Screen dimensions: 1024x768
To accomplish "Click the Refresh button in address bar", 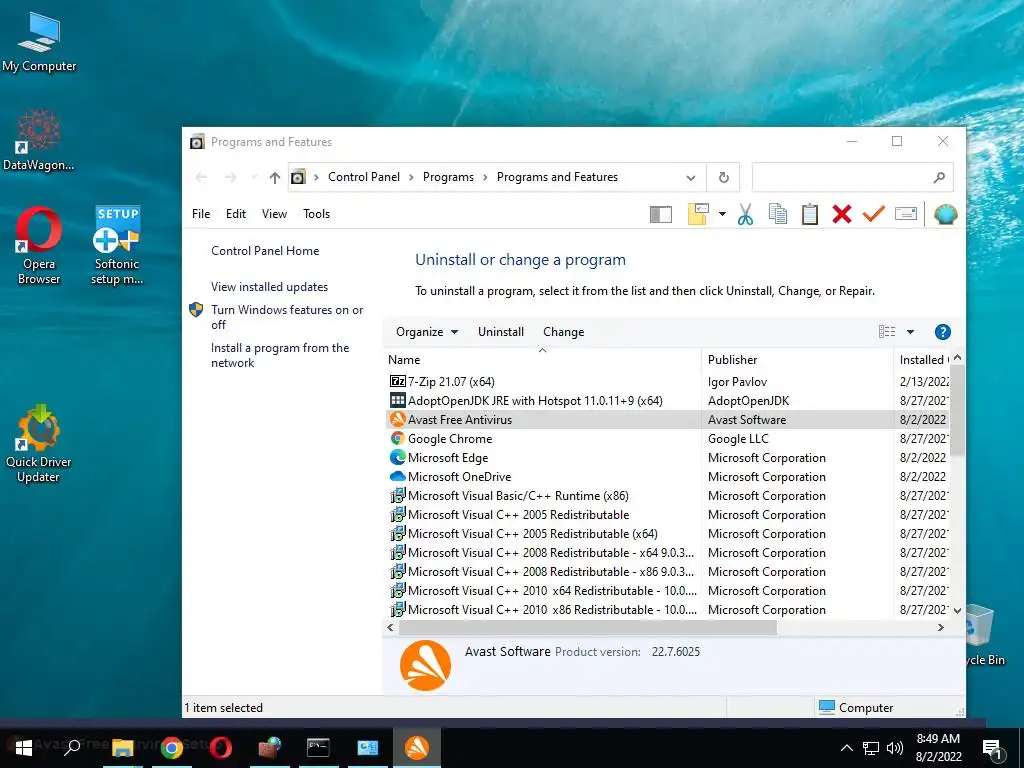I will pyautogui.click(x=724, y=177).
